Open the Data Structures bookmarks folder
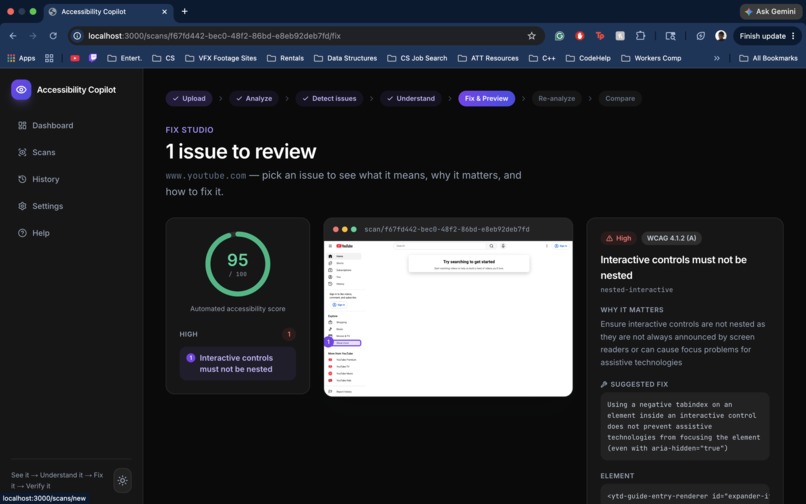The image size is (806, 504). click(x=345, y=58)
